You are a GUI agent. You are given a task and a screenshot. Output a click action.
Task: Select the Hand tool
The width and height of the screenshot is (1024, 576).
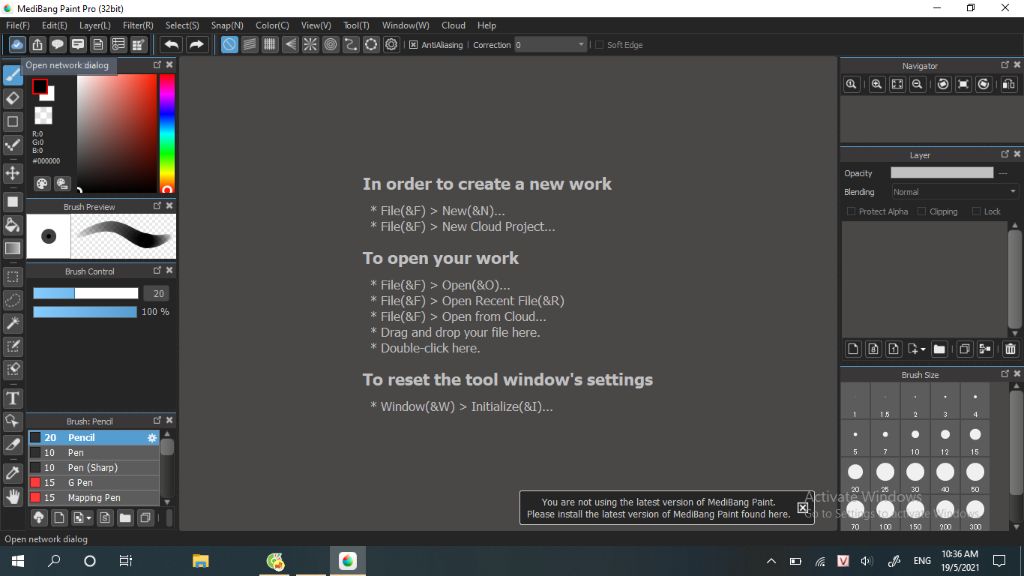click(12, 497)
